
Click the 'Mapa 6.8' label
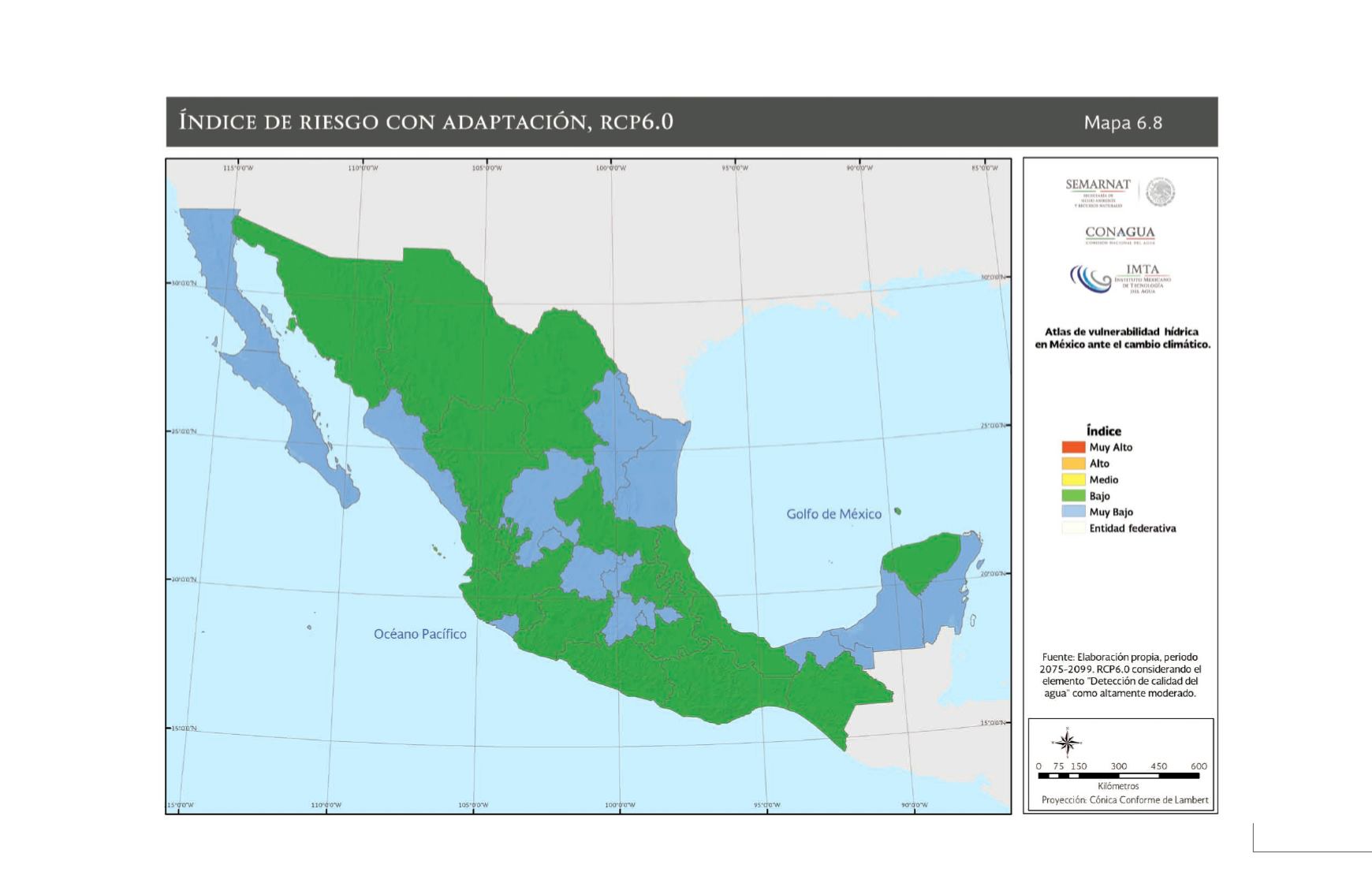[1123, 122]
